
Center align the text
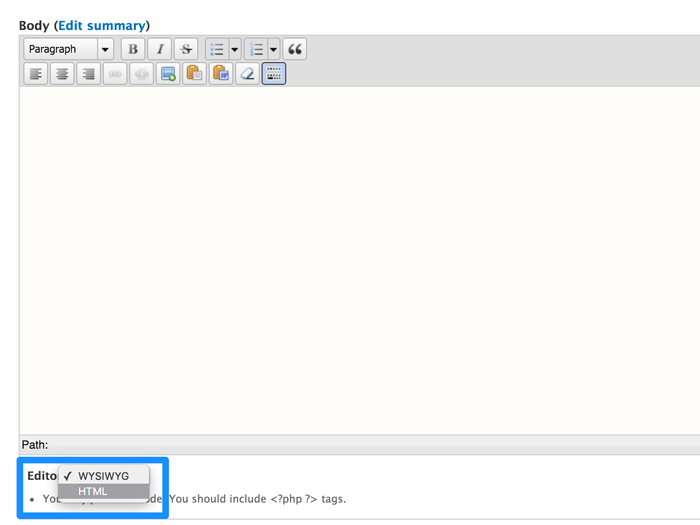[62, 74]
